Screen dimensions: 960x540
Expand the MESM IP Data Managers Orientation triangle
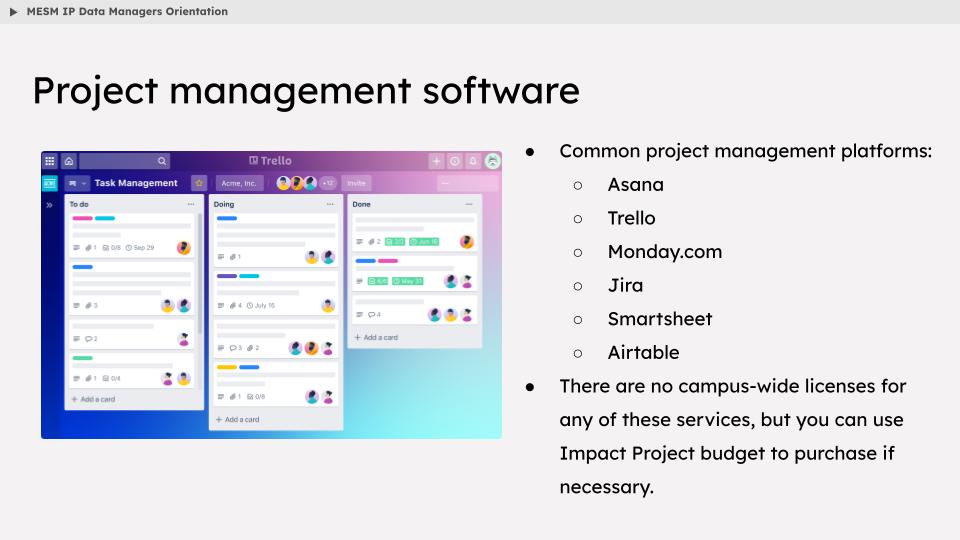[13, 12]
